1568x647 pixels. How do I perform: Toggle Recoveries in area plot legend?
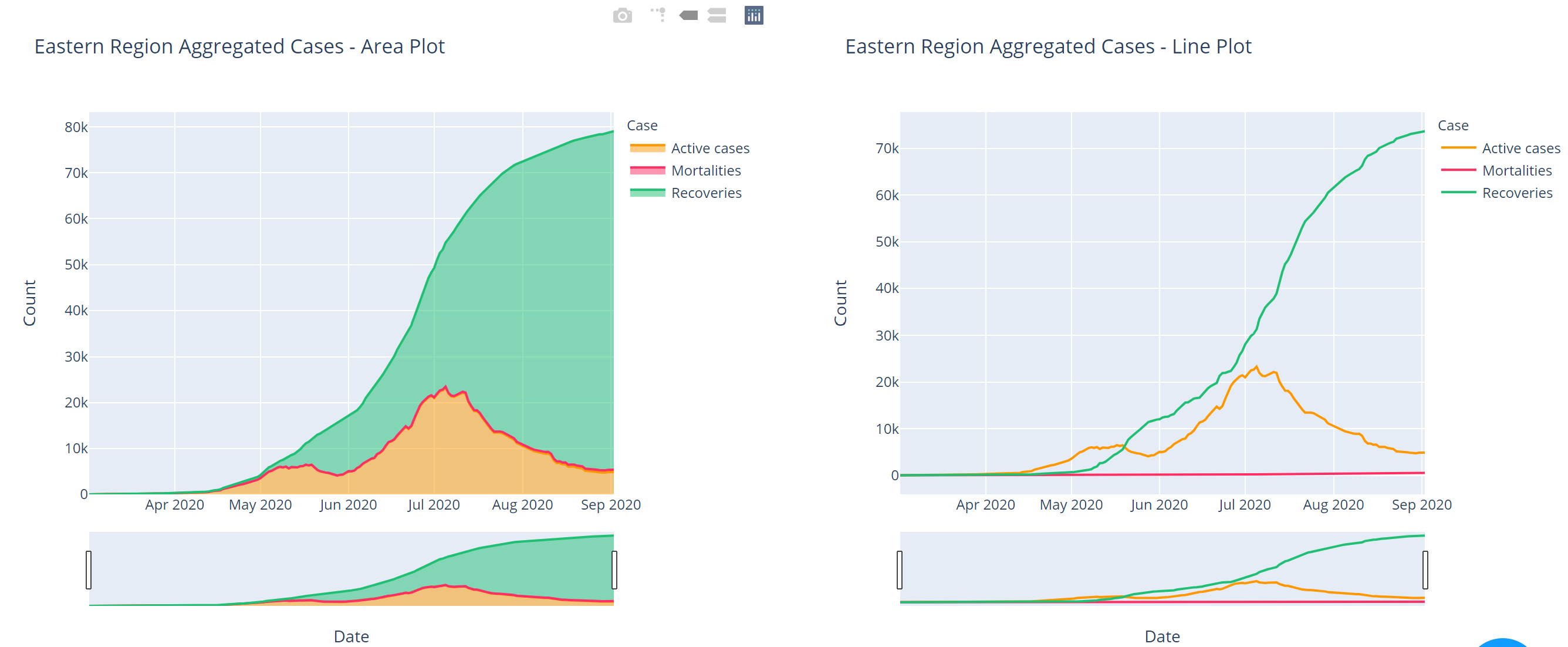[706, 193]
